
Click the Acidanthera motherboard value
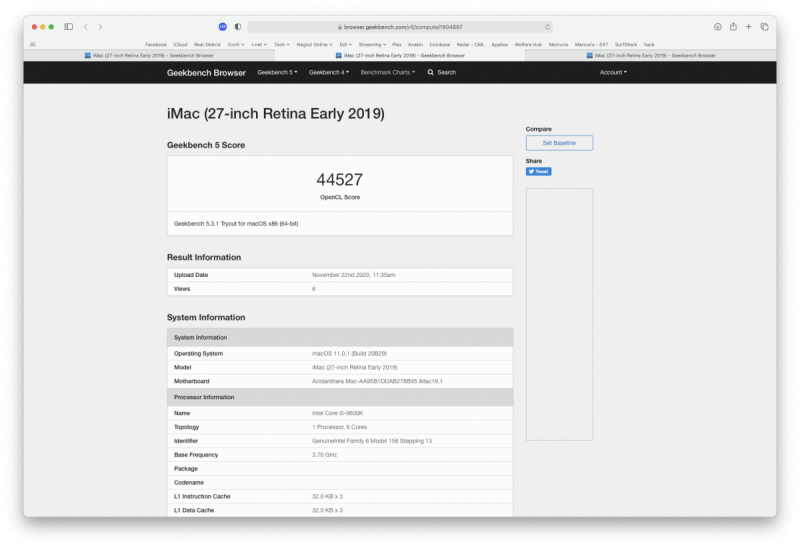coord(377,381)
